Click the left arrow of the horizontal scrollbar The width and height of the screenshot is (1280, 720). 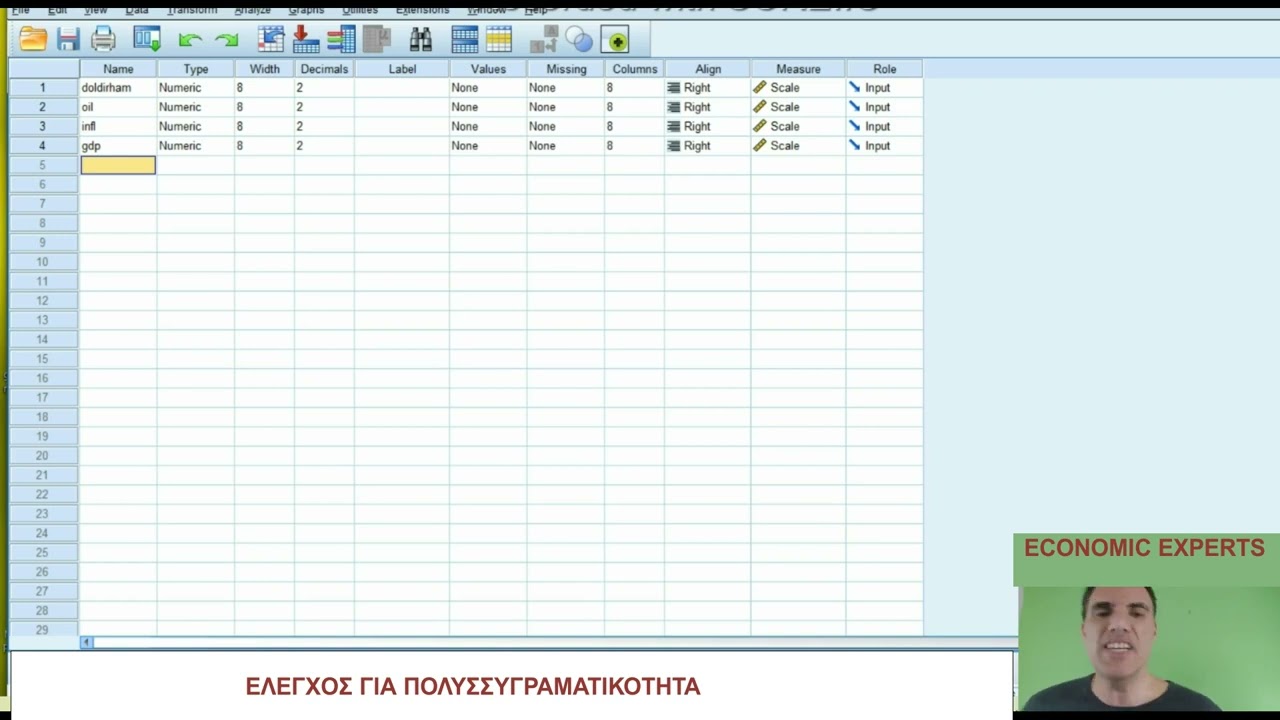tap(87, 642)
